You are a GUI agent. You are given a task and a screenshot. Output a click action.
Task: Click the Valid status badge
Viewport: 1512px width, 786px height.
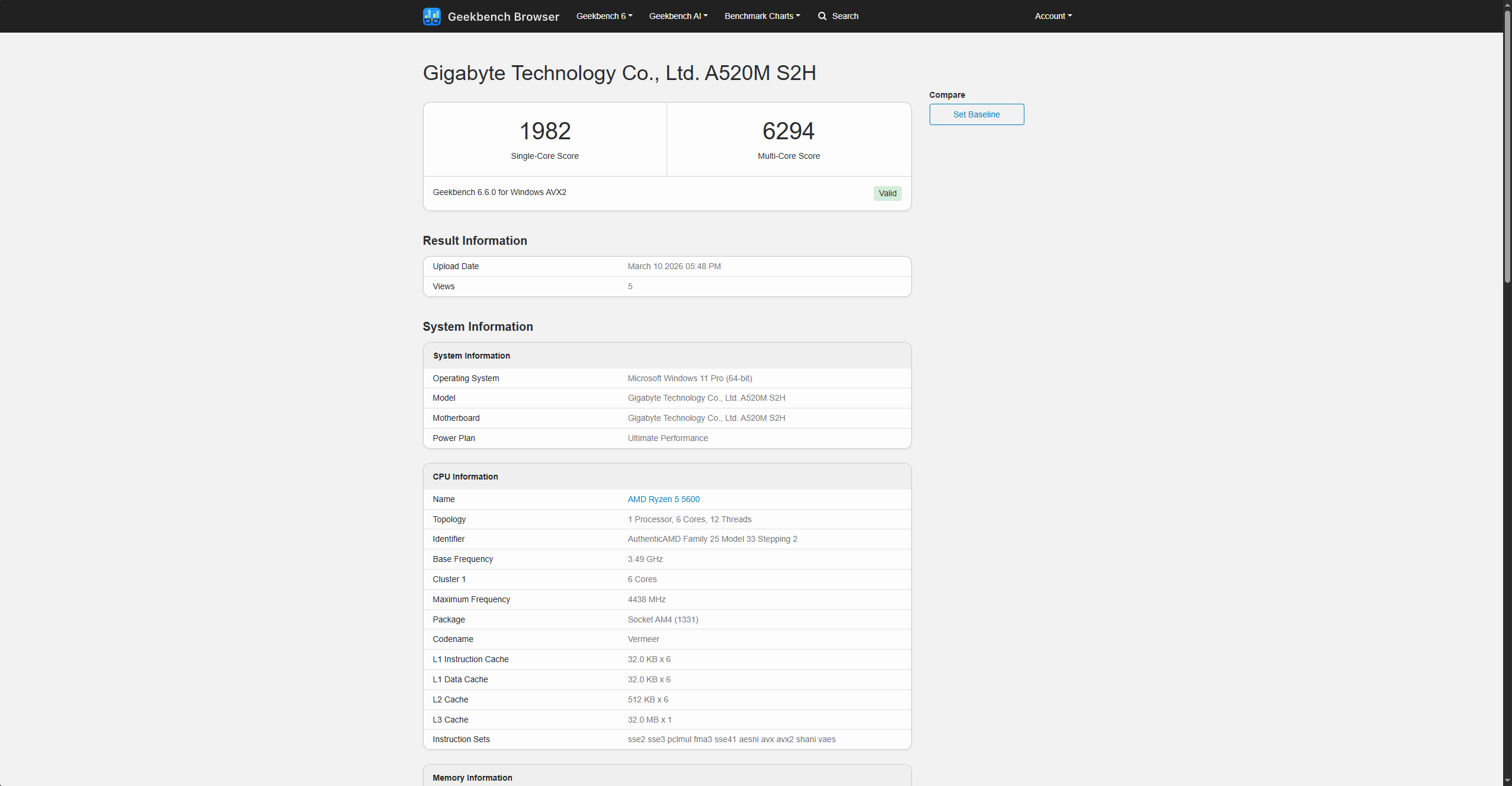pos(887,193)
